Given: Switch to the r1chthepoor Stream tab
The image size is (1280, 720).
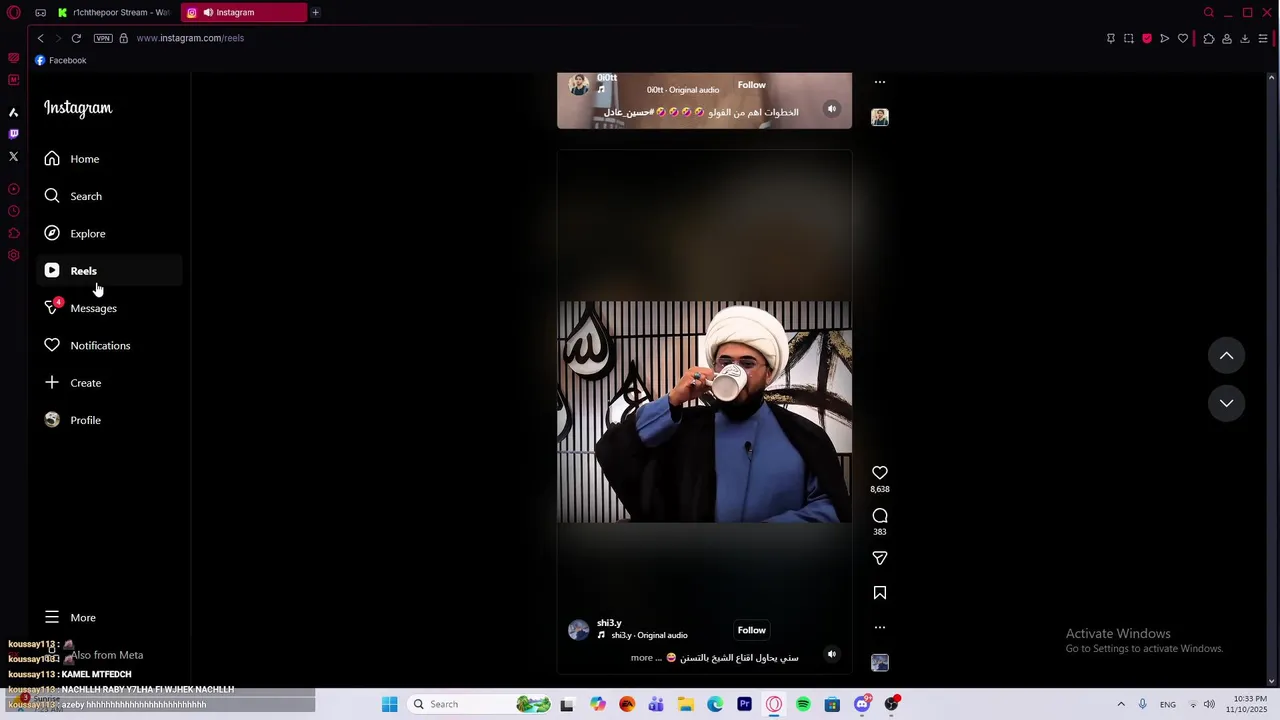Looking at the screenshot, I should click(114, 12).
